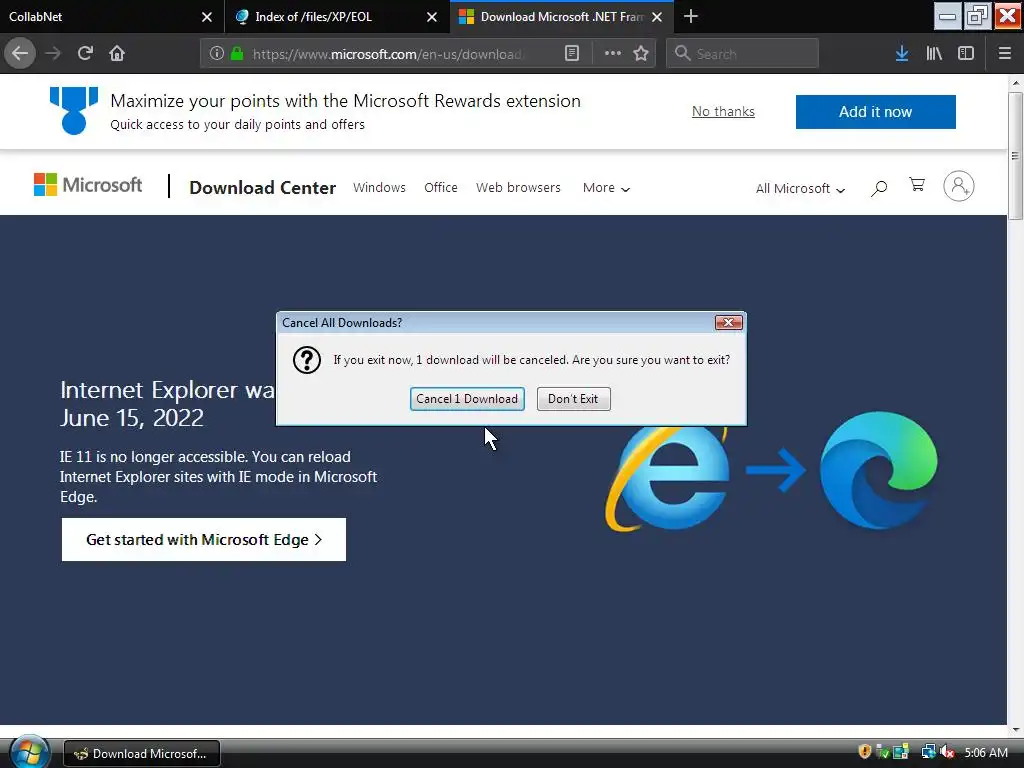Switch to the CollabNet tab

(112, 16)
